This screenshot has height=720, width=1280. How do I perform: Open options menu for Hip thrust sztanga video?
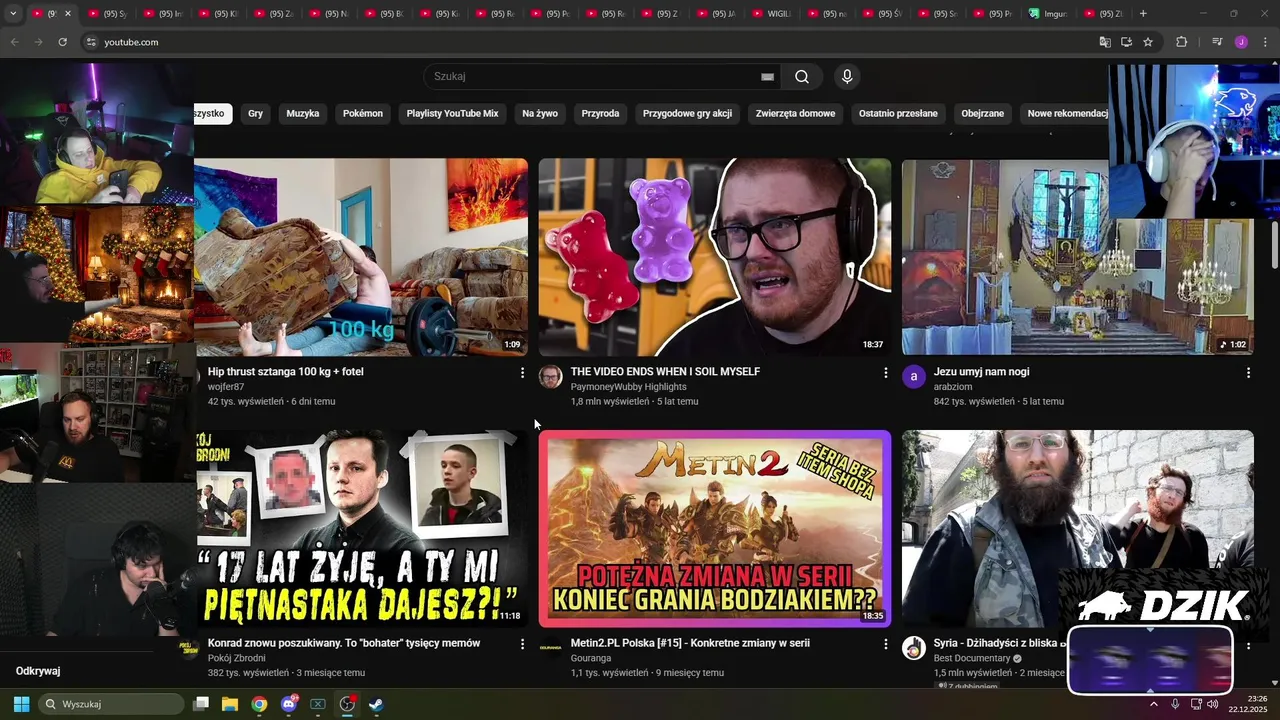coord(522,372)
